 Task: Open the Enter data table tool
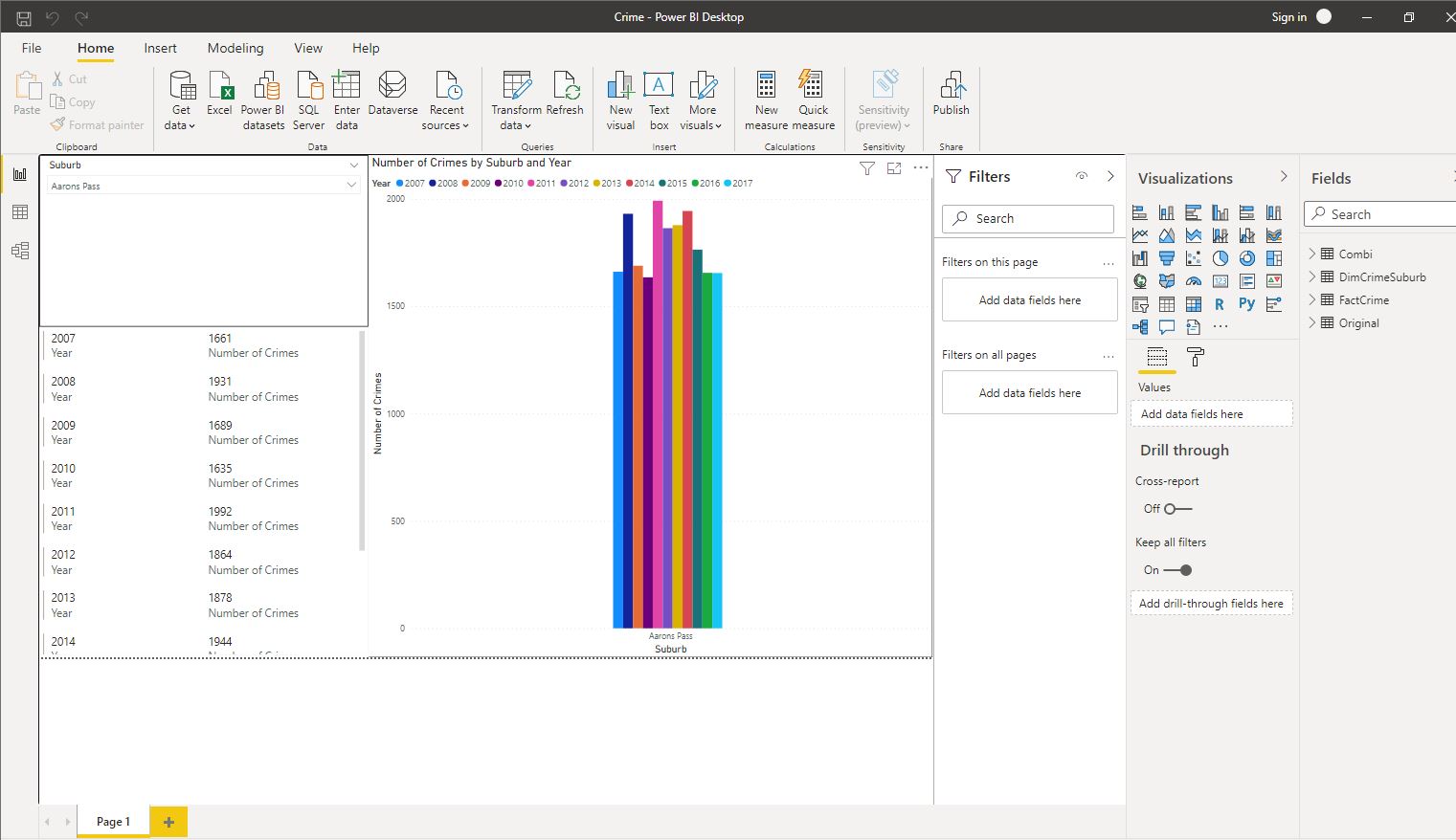tap(347, 100)
